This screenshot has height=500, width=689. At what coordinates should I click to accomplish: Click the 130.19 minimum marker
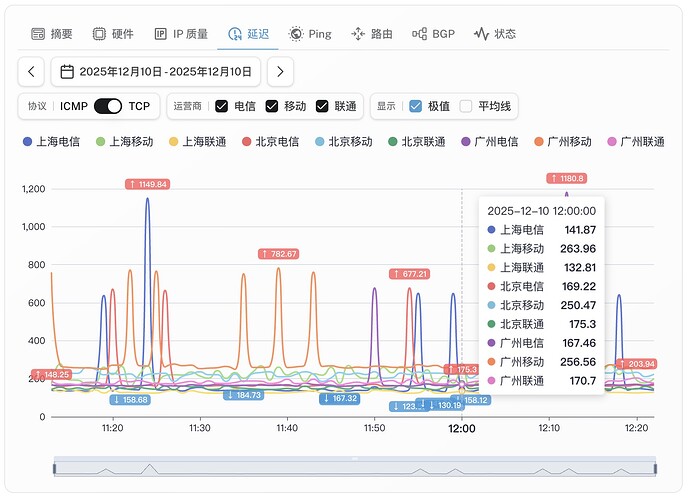point(445,405)
